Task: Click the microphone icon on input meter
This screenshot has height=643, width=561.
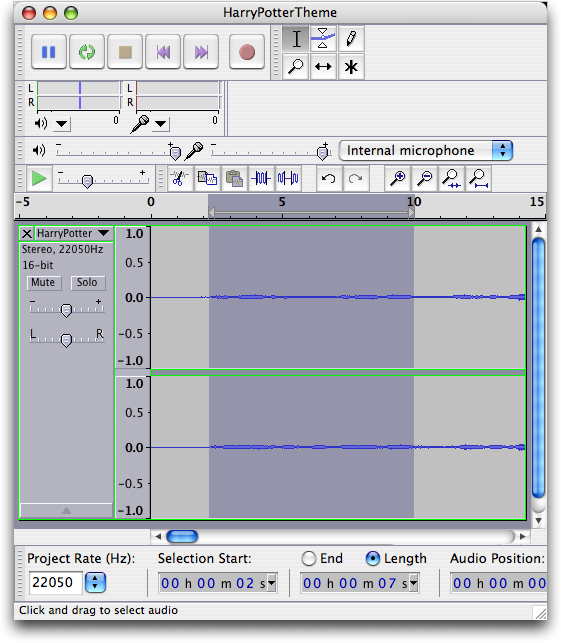Action: point(140,123)
